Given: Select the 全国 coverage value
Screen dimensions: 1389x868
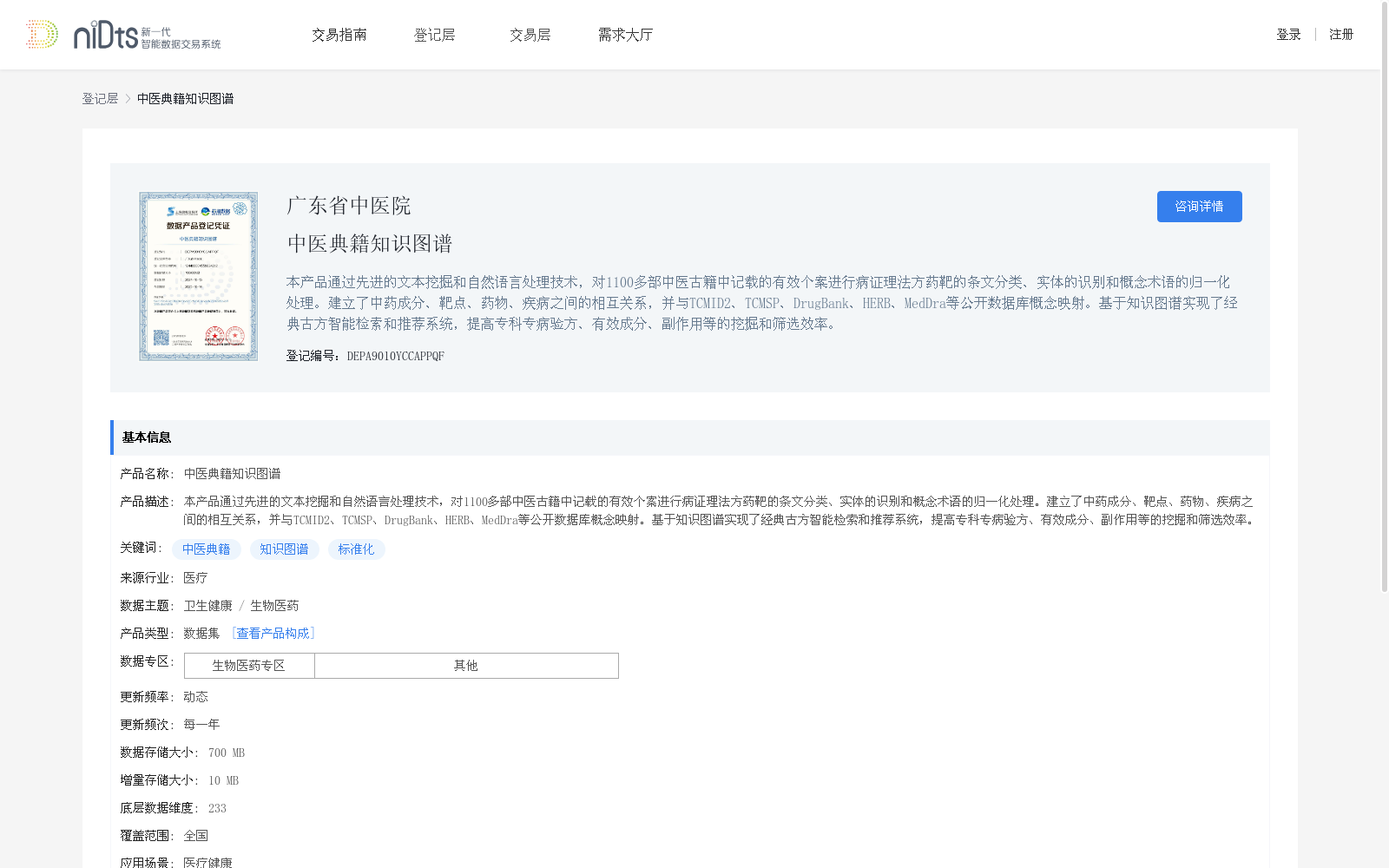Looking at the screenshot, I should click(196, 836).
